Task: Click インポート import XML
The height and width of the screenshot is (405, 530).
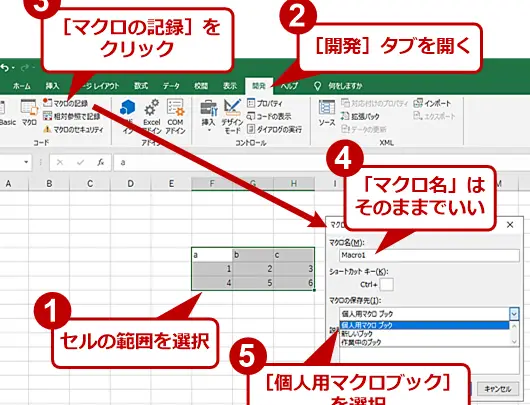Action: (x=432, y=103)
